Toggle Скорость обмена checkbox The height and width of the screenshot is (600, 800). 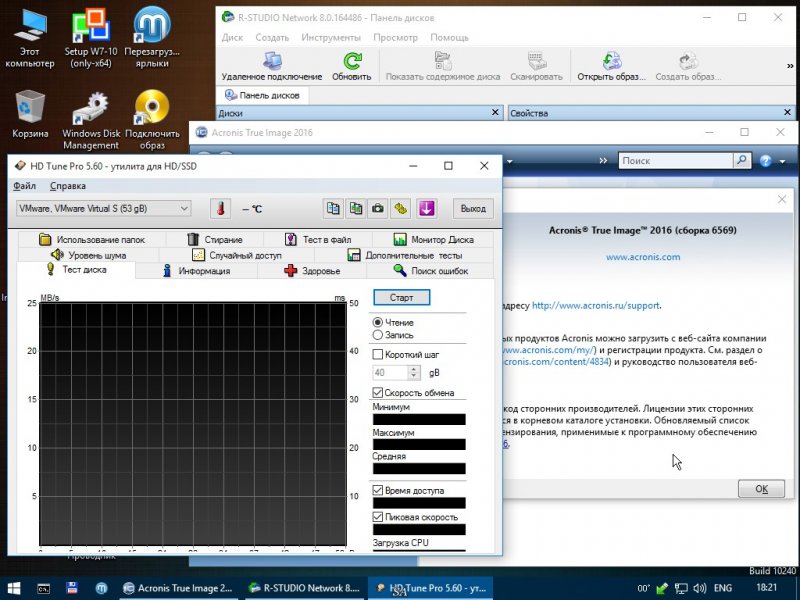coord(378,392)
